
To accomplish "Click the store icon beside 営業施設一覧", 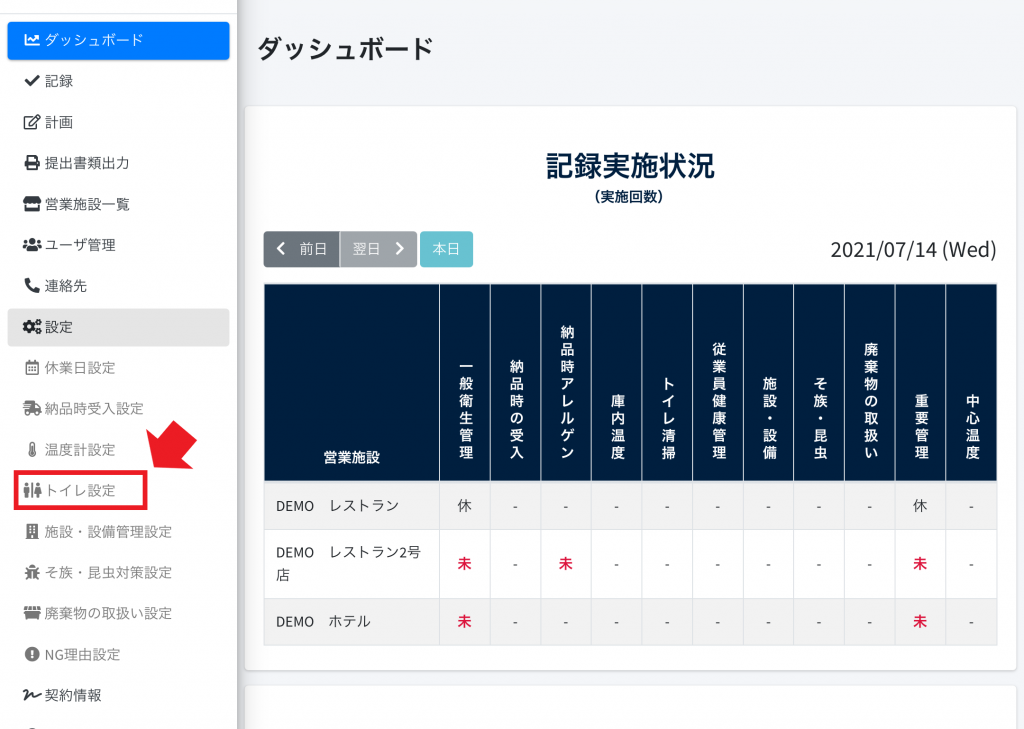I will click(31, 204).
